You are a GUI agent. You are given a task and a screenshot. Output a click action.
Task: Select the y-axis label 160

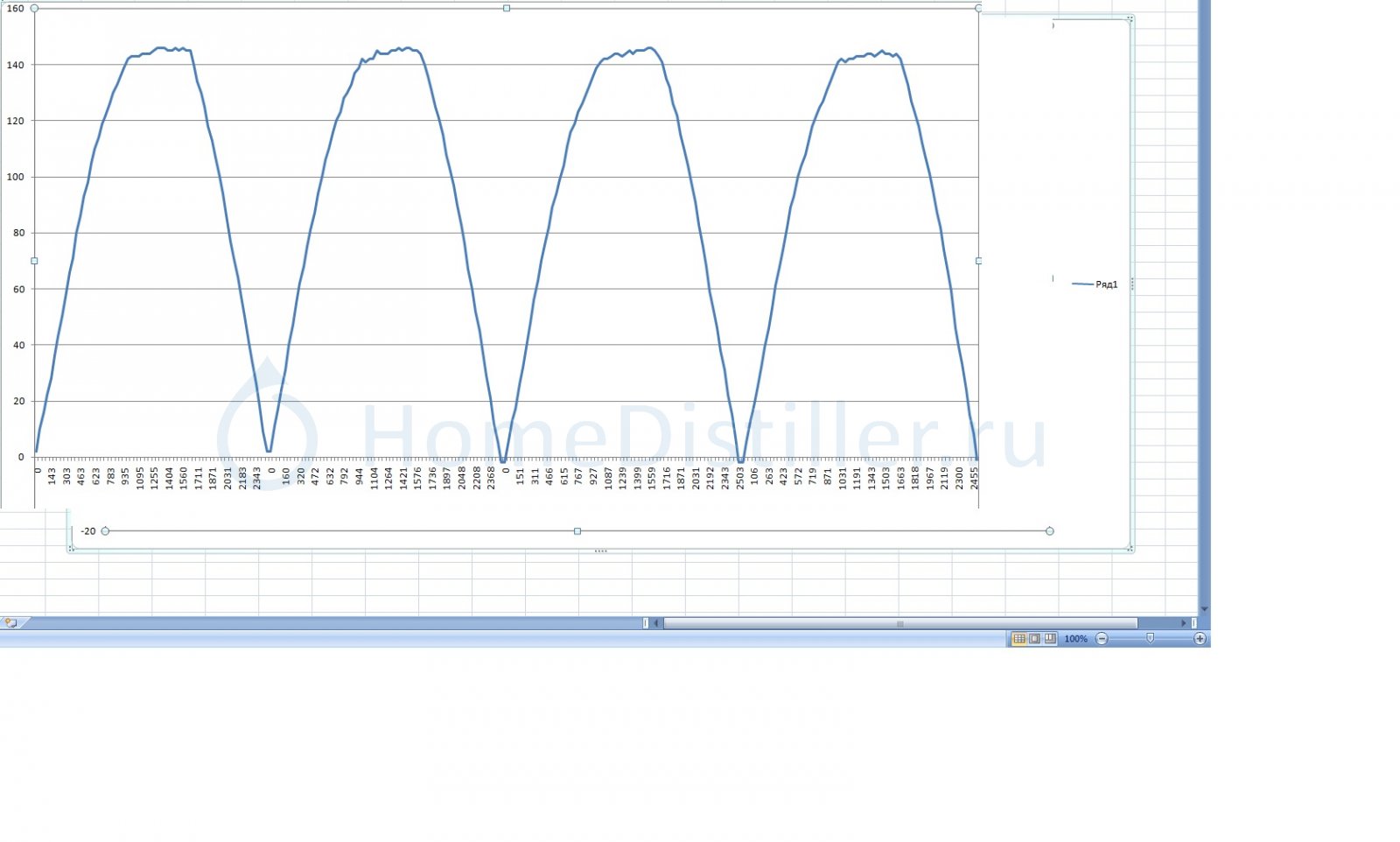coord(16,9)
